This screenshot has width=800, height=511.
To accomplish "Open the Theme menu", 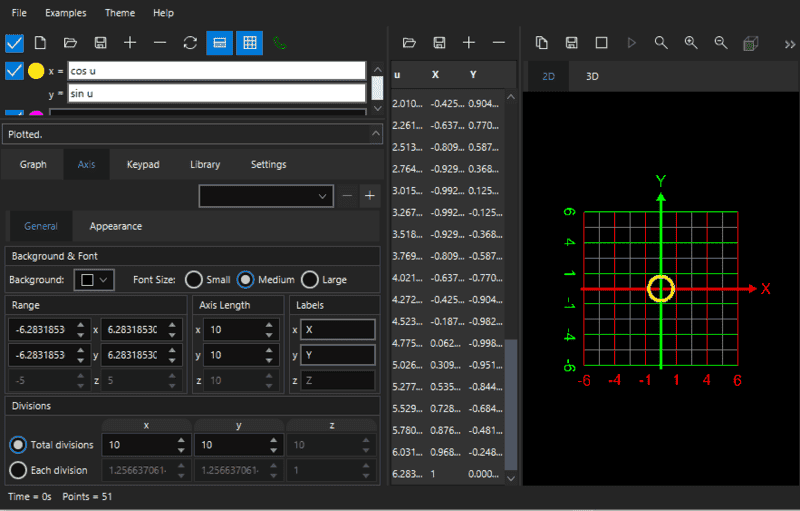I will coord(119,13).
